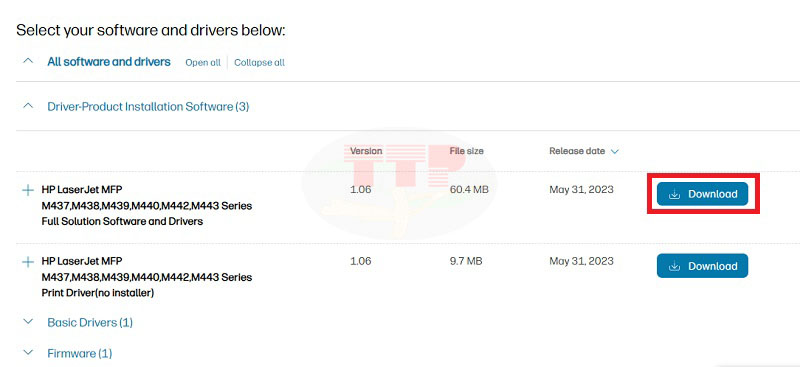This screenshot has height=367, width=800.
Task: Click the Collapse all link
Action: pos(259,62)
